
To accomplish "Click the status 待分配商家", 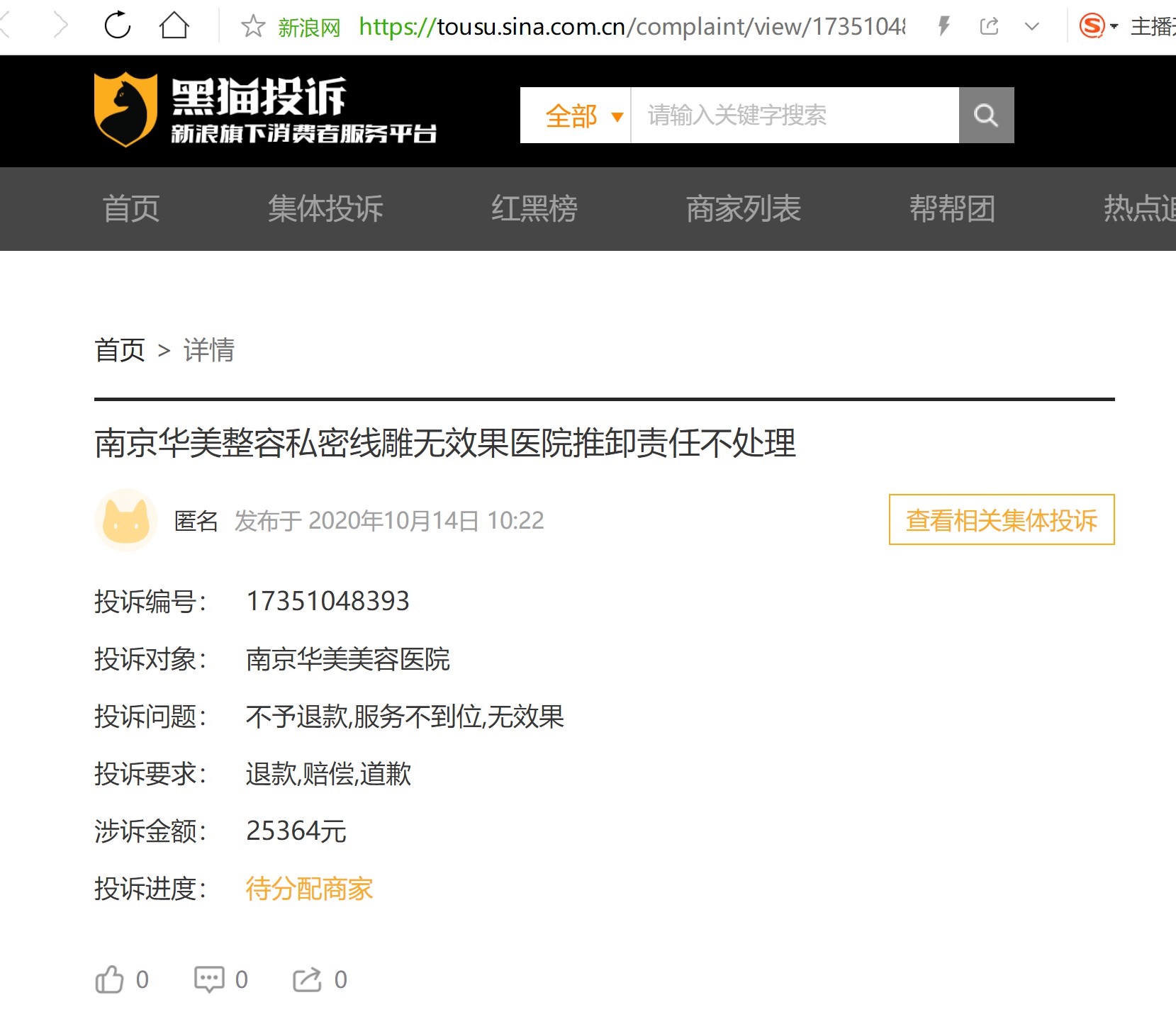I will pyautogui.click(x=309, y=889).
